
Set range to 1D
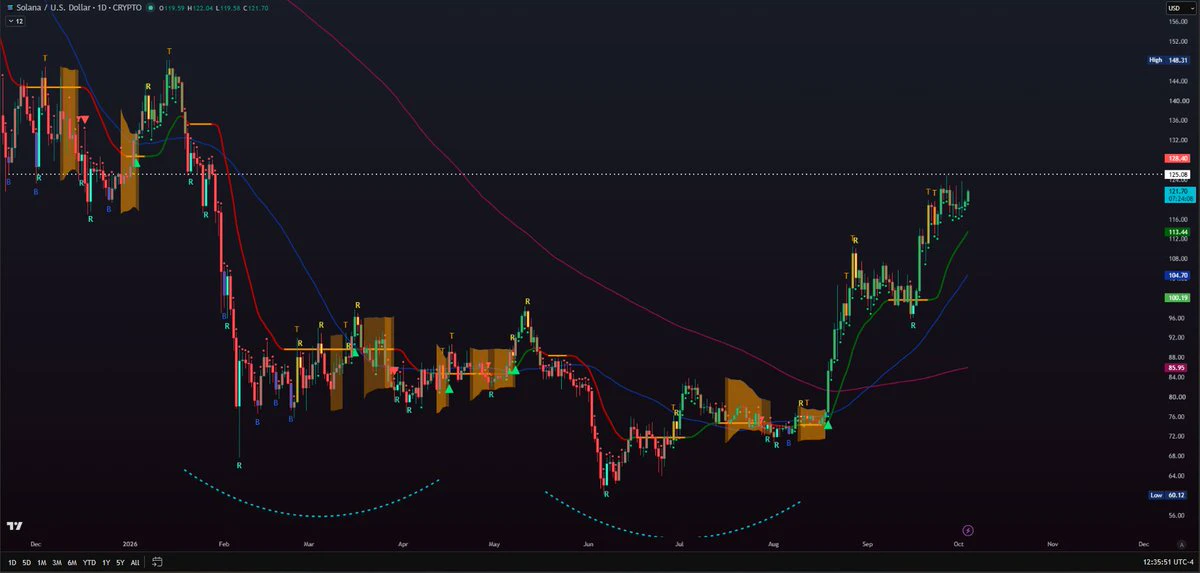click(12, 562)
